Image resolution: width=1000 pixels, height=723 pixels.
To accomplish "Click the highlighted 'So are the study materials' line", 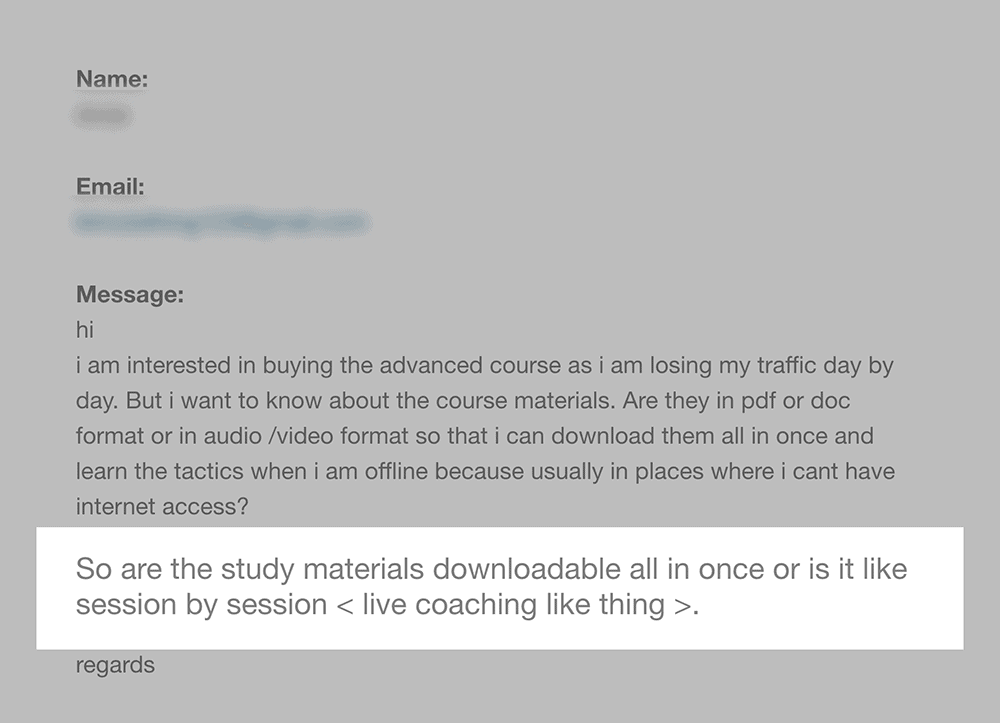I will click(x=491, y=569).
